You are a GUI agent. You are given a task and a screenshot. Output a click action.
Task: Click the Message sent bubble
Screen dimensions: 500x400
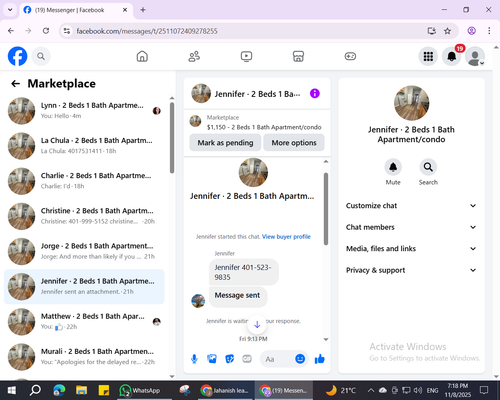click(237, 296)
